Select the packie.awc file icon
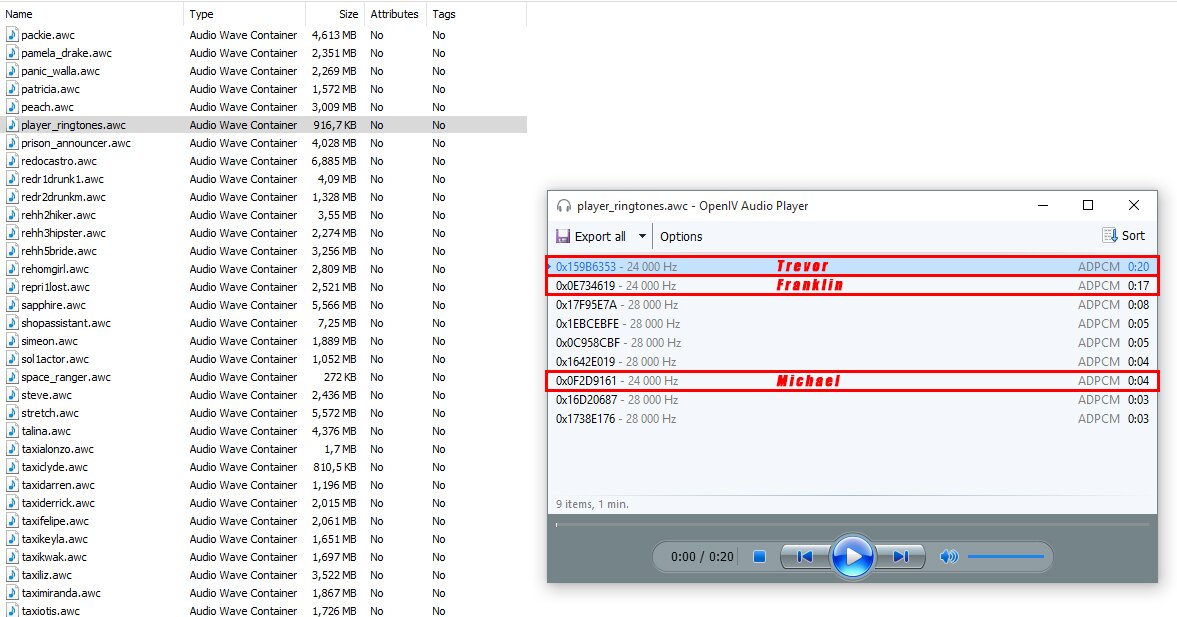1177x617 pixels. tap(12, 35)
